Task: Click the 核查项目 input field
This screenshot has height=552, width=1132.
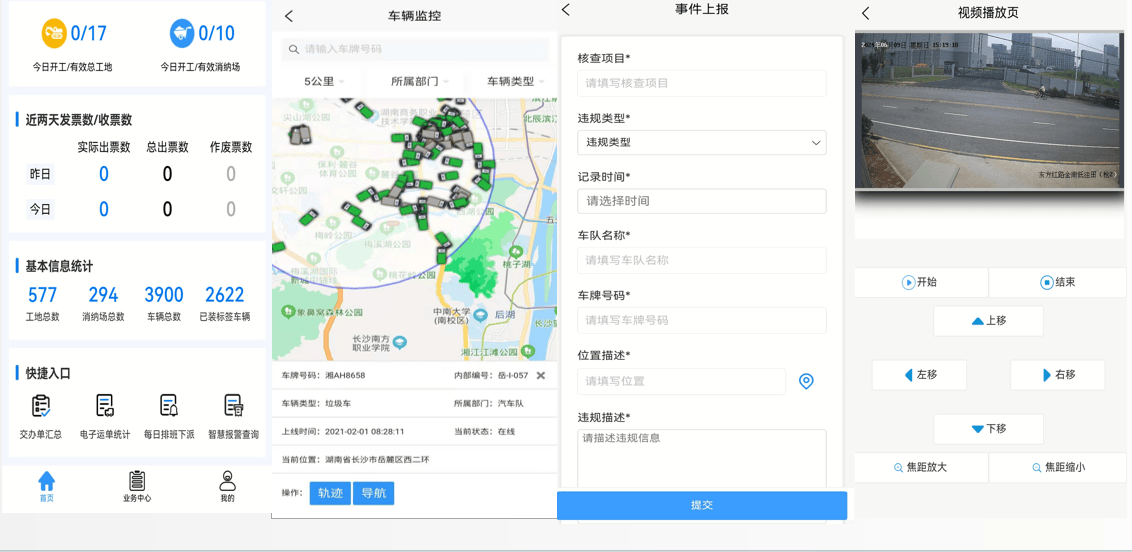Action: pos(701,83)
